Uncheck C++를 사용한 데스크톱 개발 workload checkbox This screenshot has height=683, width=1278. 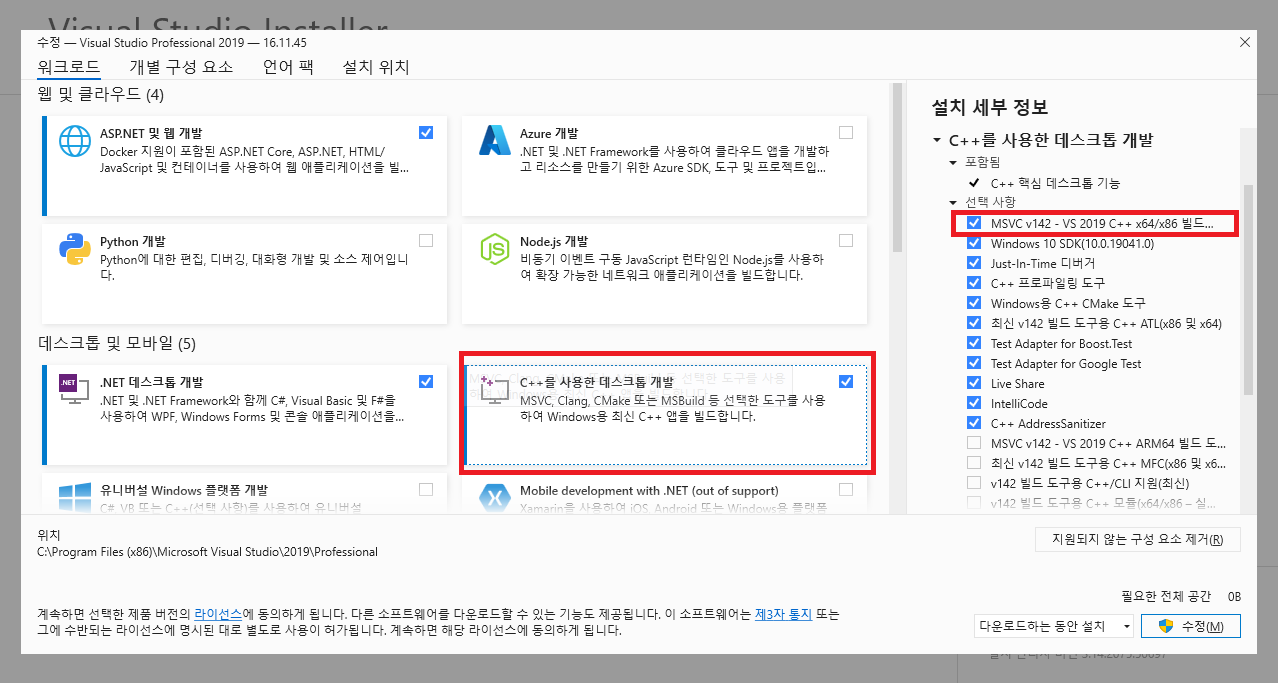[847, 381]
